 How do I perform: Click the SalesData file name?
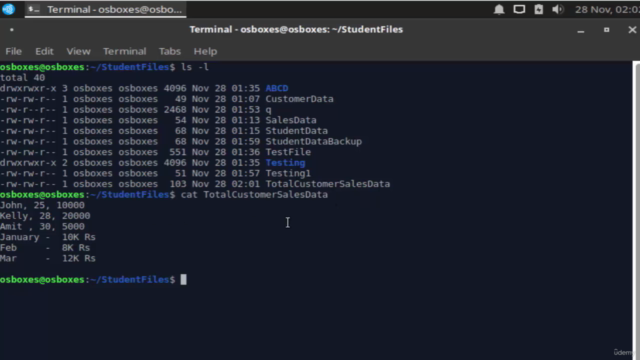pyautogui.click(x=291, y=120)
